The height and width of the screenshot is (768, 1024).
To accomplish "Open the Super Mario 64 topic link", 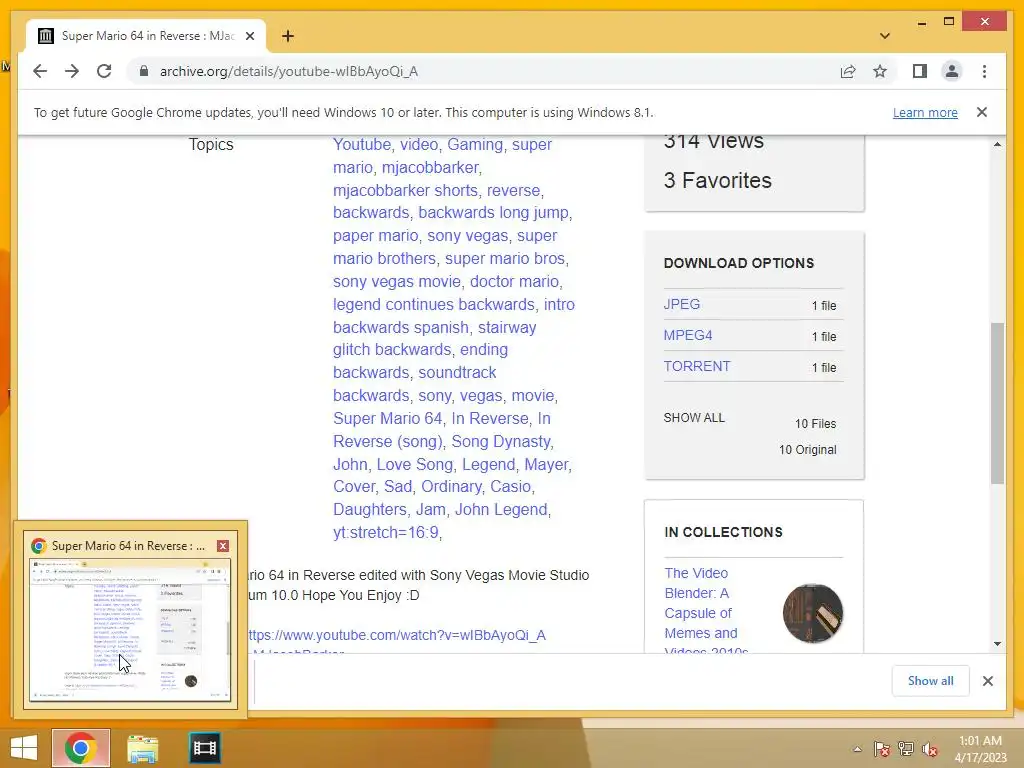I will pyautogui.click(x=387, y=419).
